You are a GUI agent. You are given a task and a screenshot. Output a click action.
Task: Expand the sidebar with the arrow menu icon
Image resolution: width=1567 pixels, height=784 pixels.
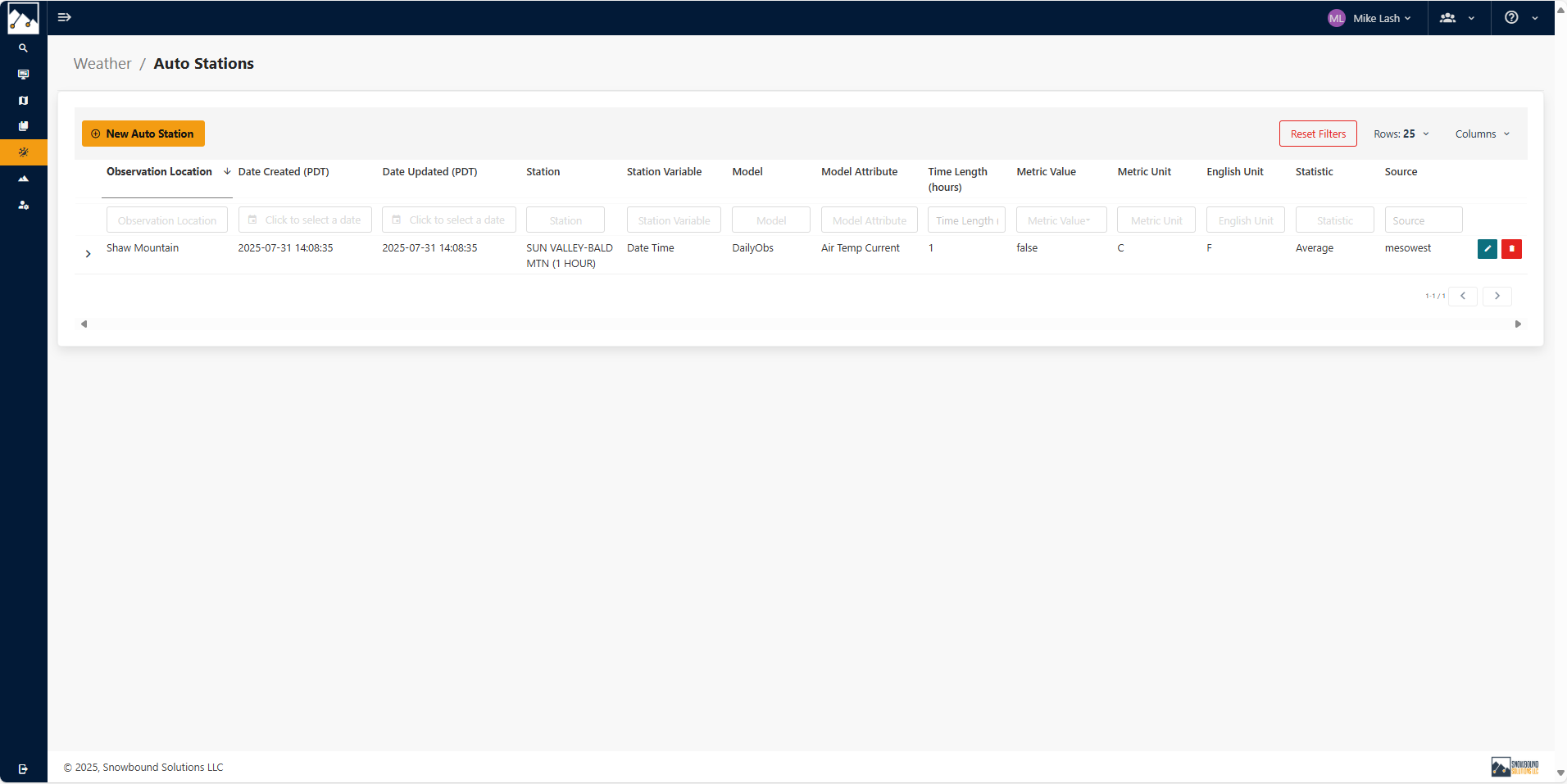tap(65, 17)
